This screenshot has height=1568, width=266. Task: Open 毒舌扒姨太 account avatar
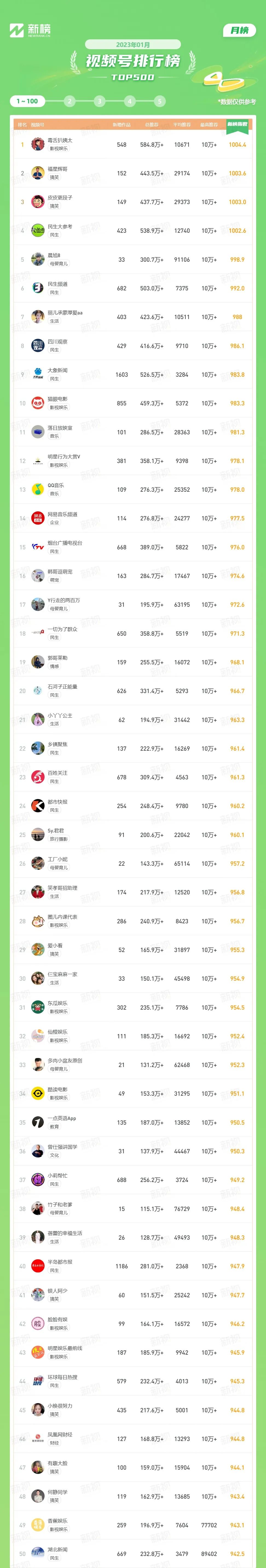click(x=38, y=145)
